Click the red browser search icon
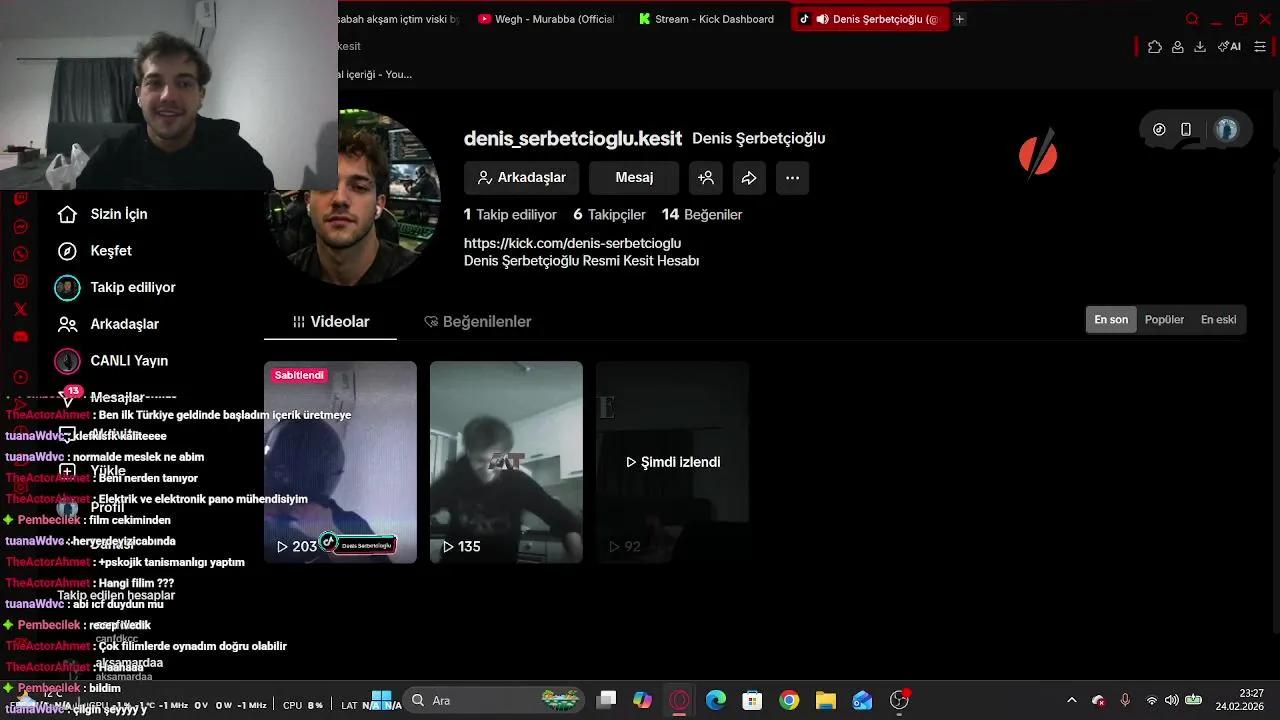Screen dimensions: 1280x720 1192,19
